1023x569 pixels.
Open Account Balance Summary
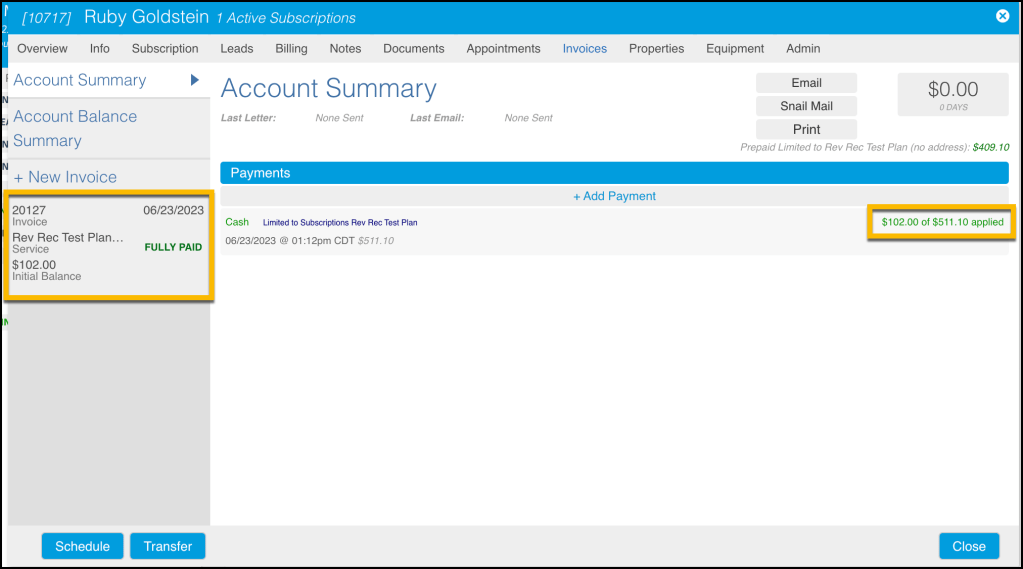(75, 128)
